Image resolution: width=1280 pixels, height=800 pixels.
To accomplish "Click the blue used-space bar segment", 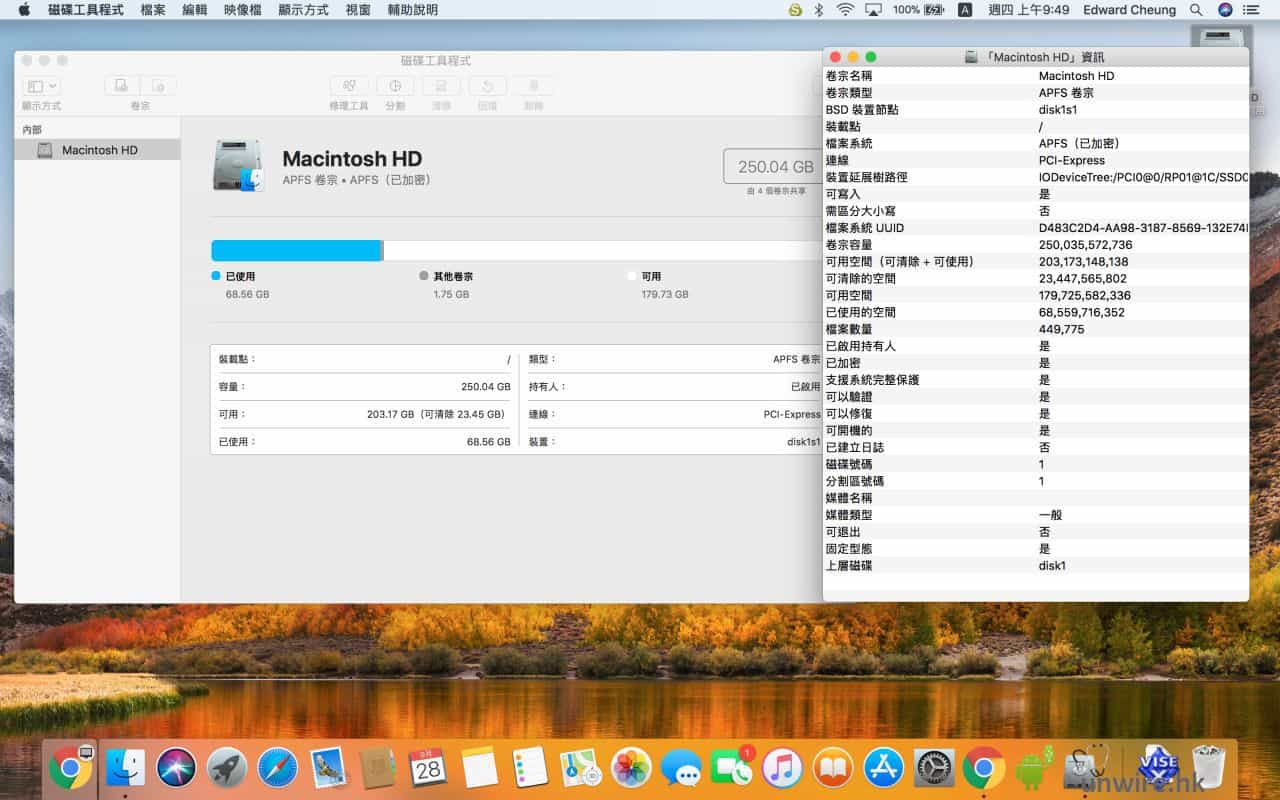I will [x=296, y=250].
